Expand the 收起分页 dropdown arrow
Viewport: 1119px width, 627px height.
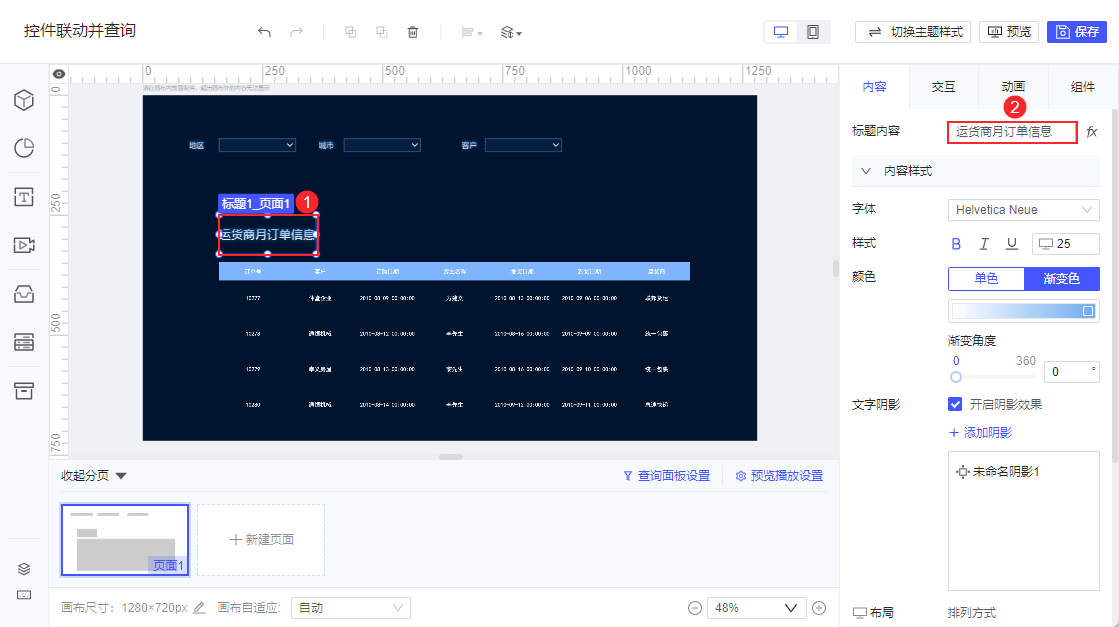point(121,476)
